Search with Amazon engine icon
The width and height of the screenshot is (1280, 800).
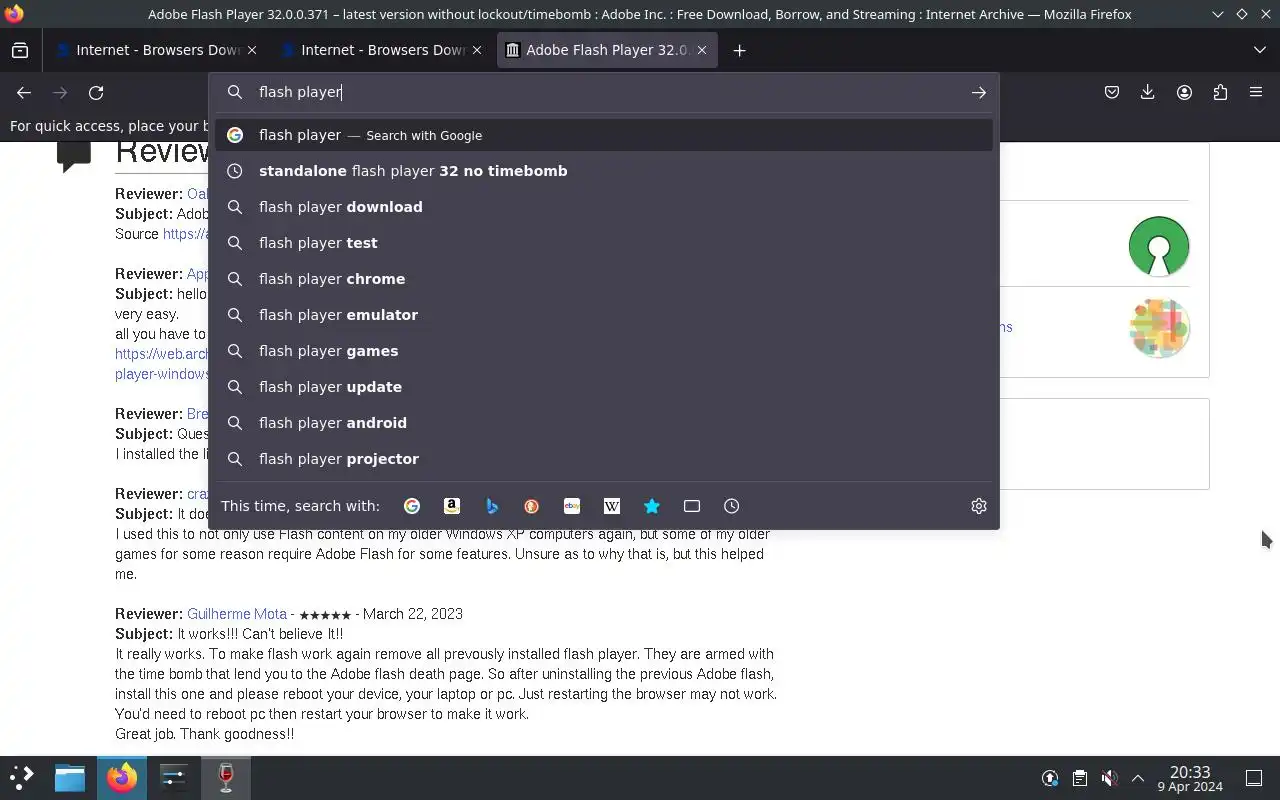(452, 506)
